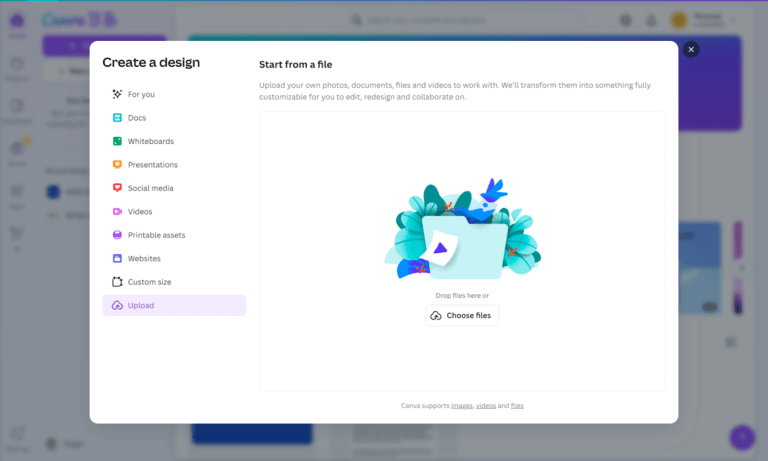Close the Create a design dialog
Screen dimensions: 768x461
pyautogui.click(x=691, y=49)
